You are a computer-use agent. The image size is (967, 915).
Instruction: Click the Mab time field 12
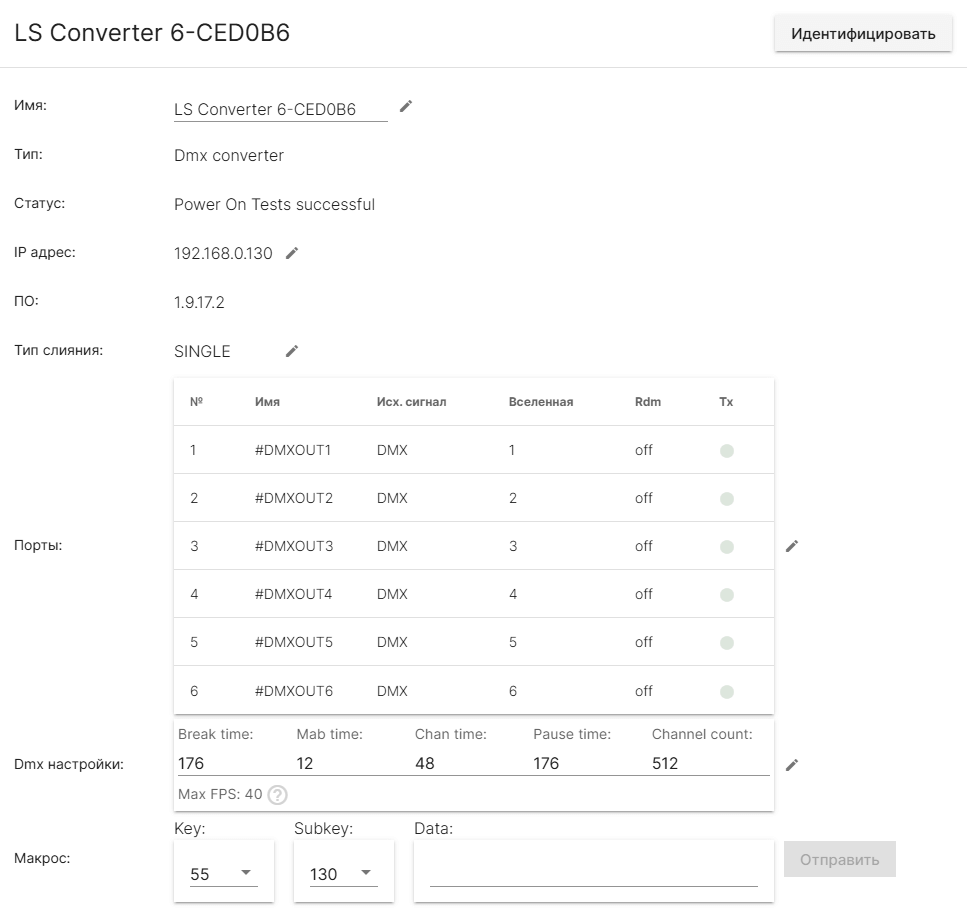(x=355, y=763)
